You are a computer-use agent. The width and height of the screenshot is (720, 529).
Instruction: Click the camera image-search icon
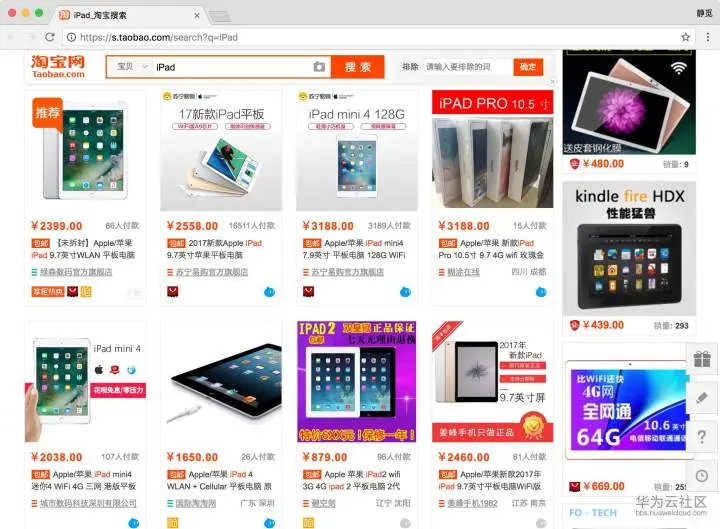319,67
